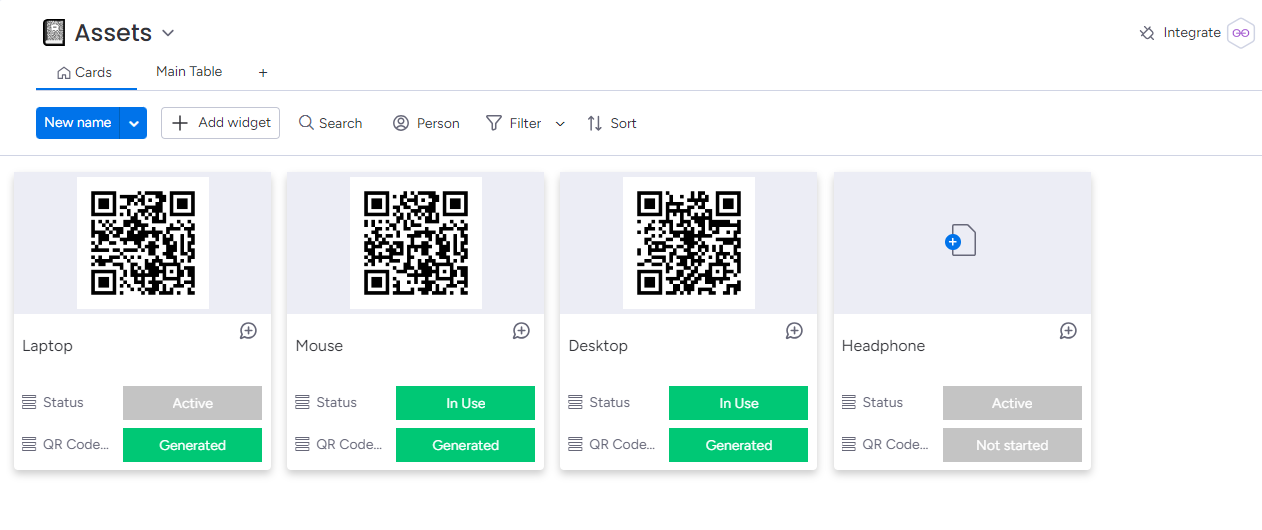Change the Desktop QR Code Generated cell

tap(738, 445)
